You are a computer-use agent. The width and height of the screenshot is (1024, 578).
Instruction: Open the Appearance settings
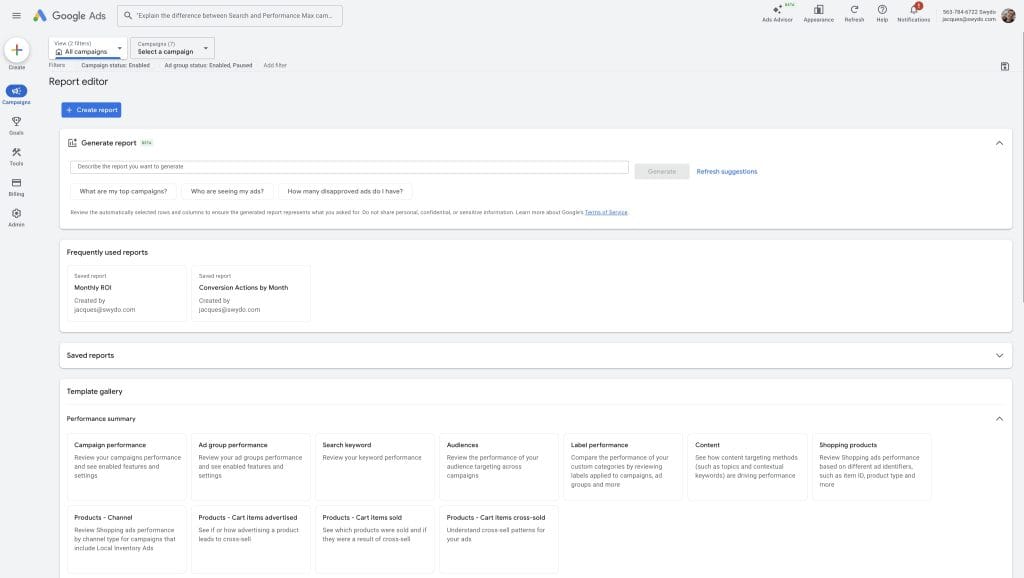point(818,12)
